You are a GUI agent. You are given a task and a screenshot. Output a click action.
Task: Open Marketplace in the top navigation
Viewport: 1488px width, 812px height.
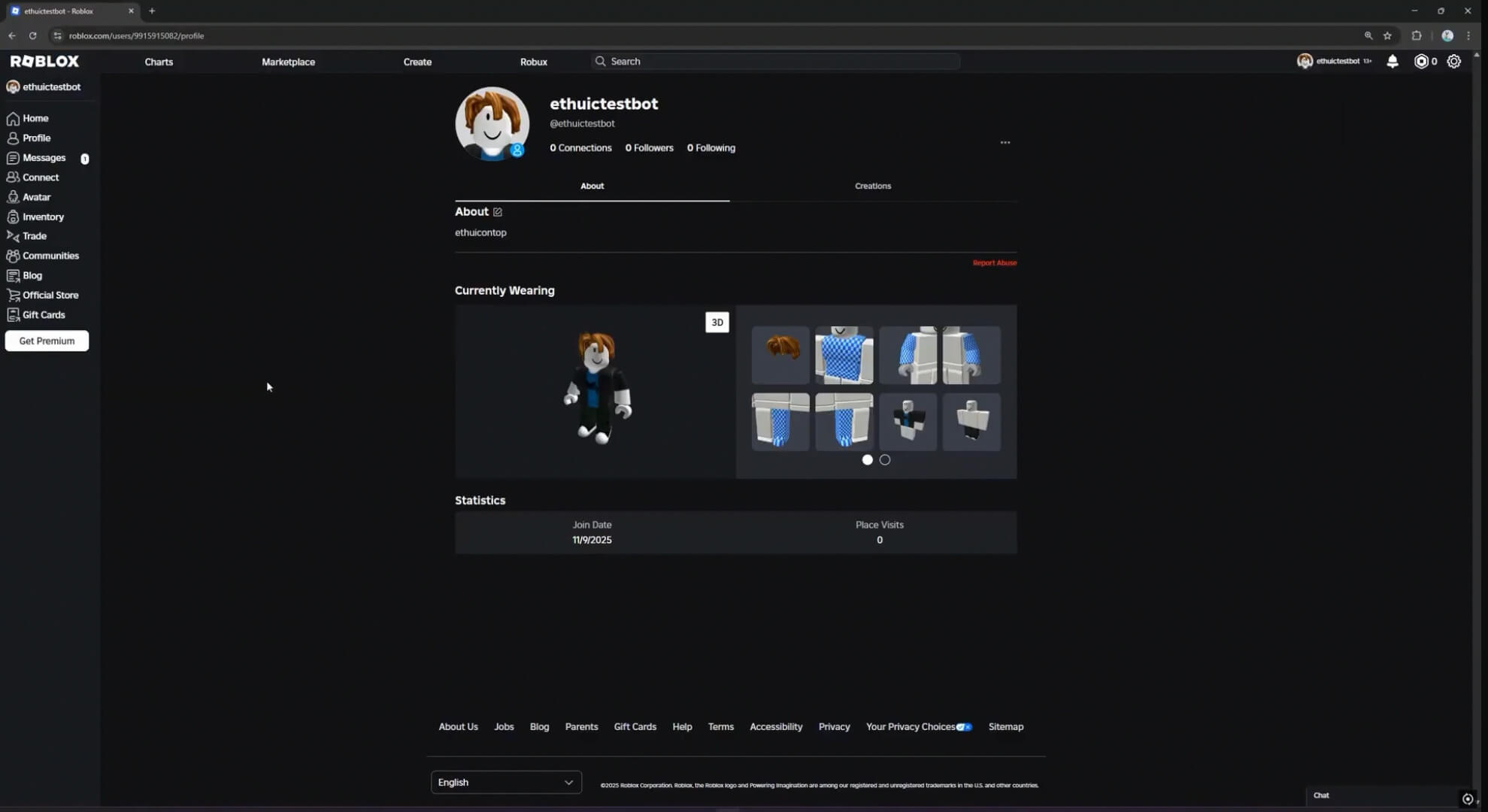coord(288,62)
